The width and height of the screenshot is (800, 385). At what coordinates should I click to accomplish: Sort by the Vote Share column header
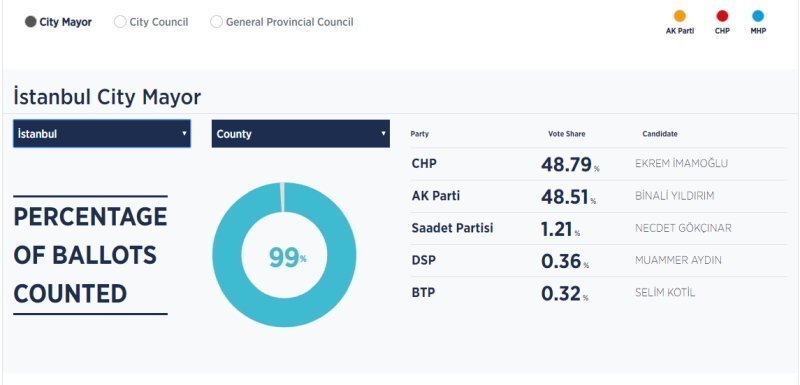pyautogui.click(x=566, y=134)
